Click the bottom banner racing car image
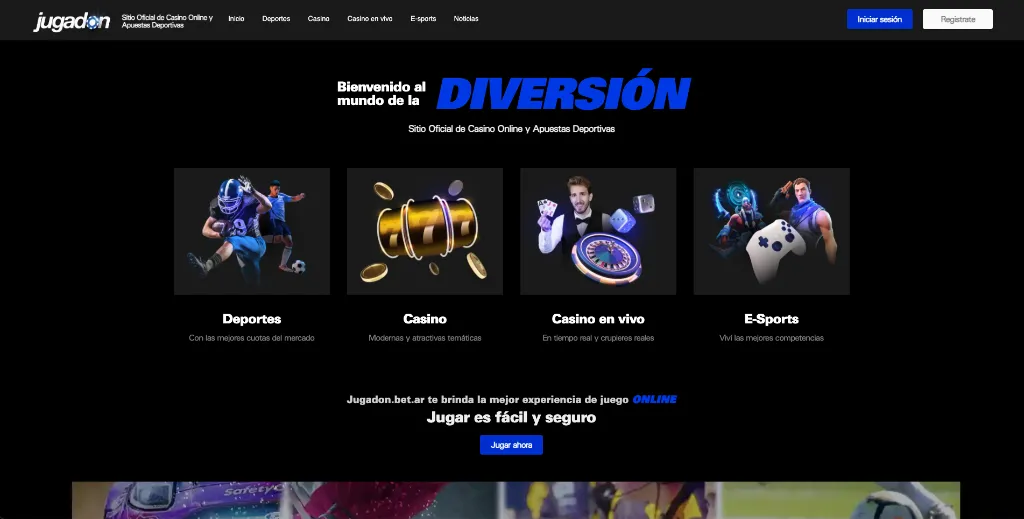The height and width of the screenshot is (519, 1024). pyautogui.click(x=180, y=500)
